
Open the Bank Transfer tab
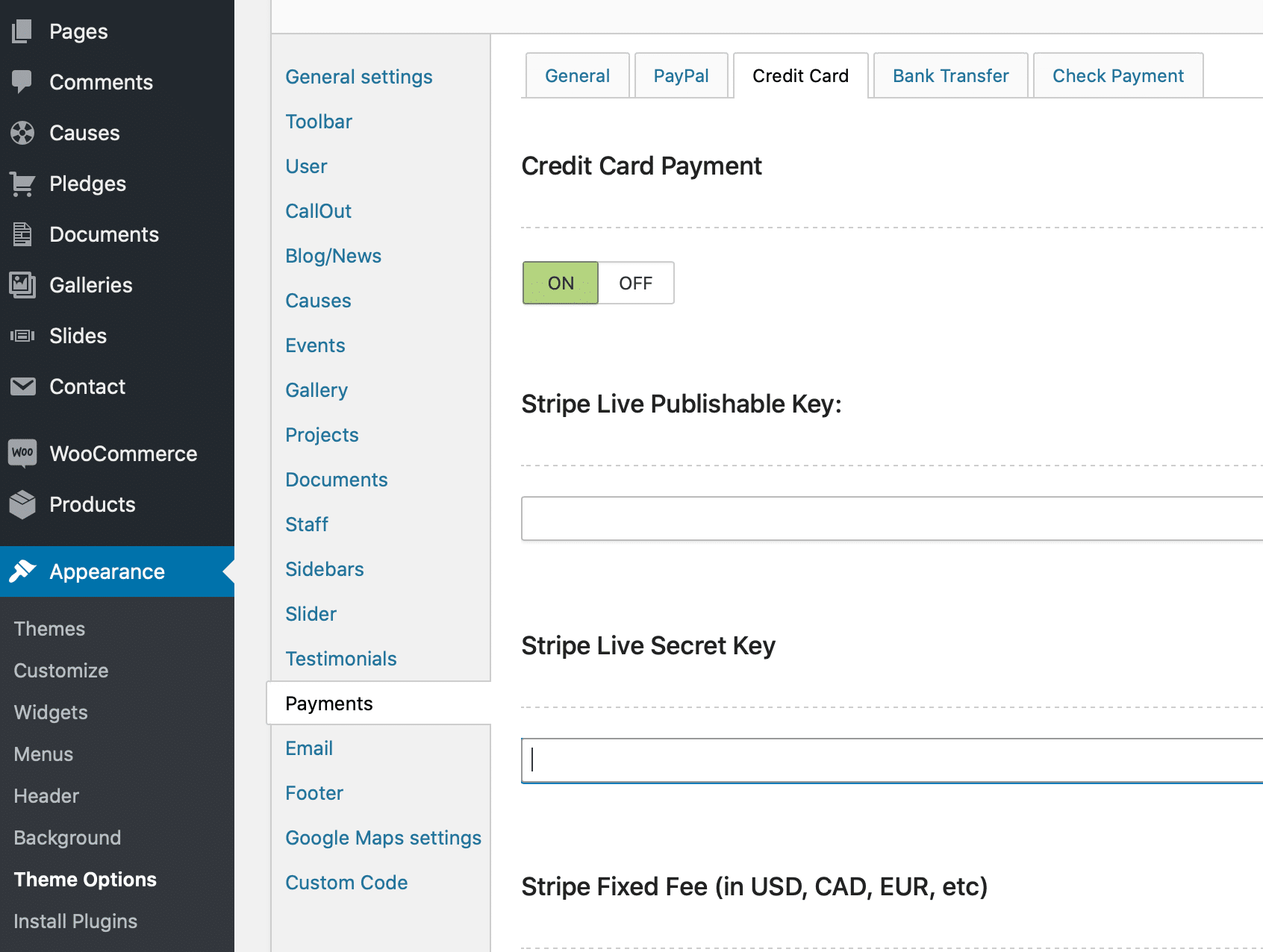pos(949,75)
